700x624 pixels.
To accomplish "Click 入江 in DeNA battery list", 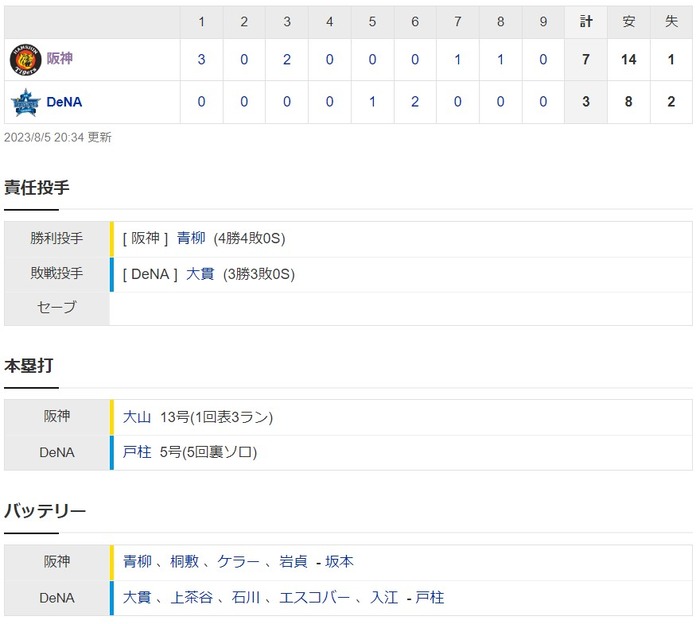I will (384, 597).
